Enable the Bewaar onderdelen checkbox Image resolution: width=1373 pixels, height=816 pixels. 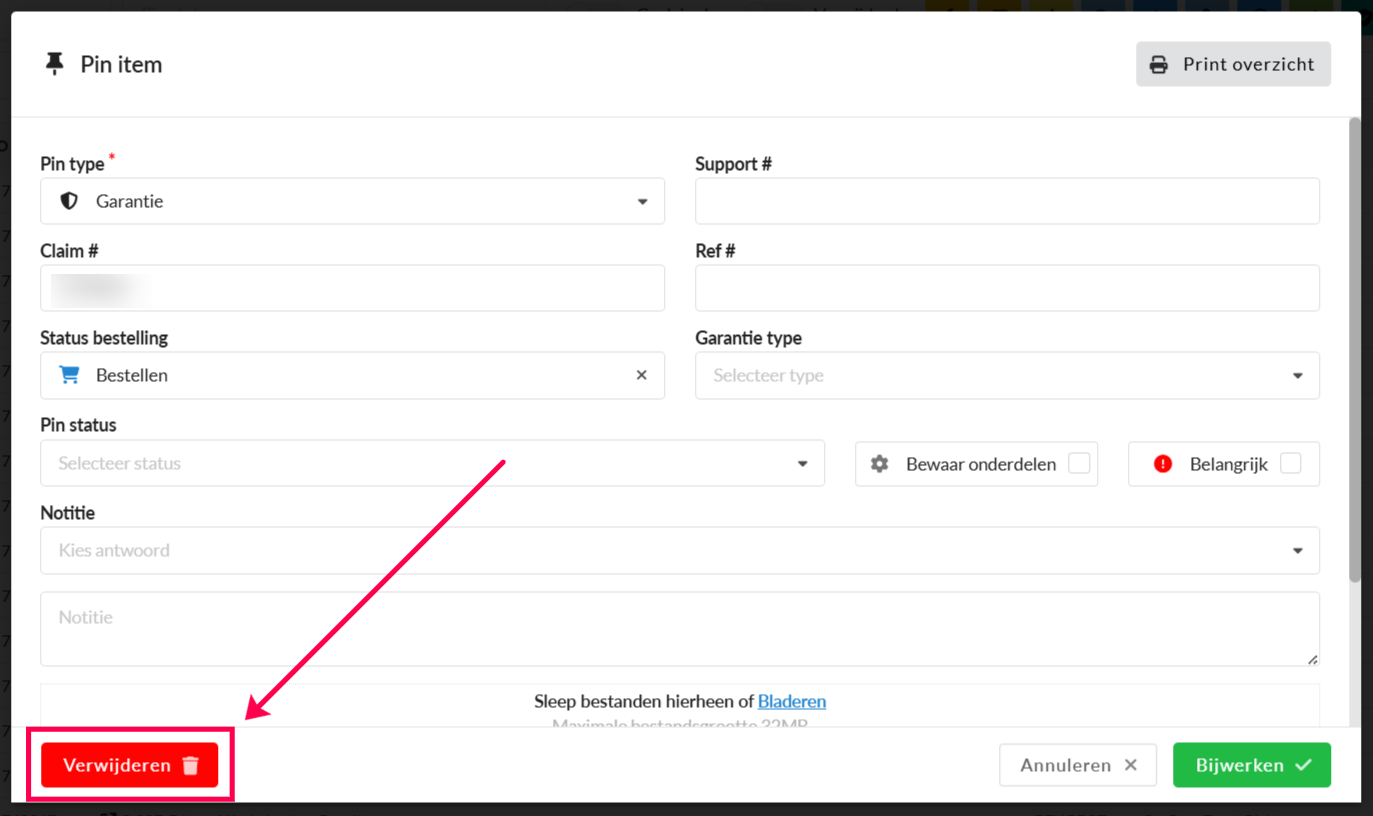pos(1079,463)
